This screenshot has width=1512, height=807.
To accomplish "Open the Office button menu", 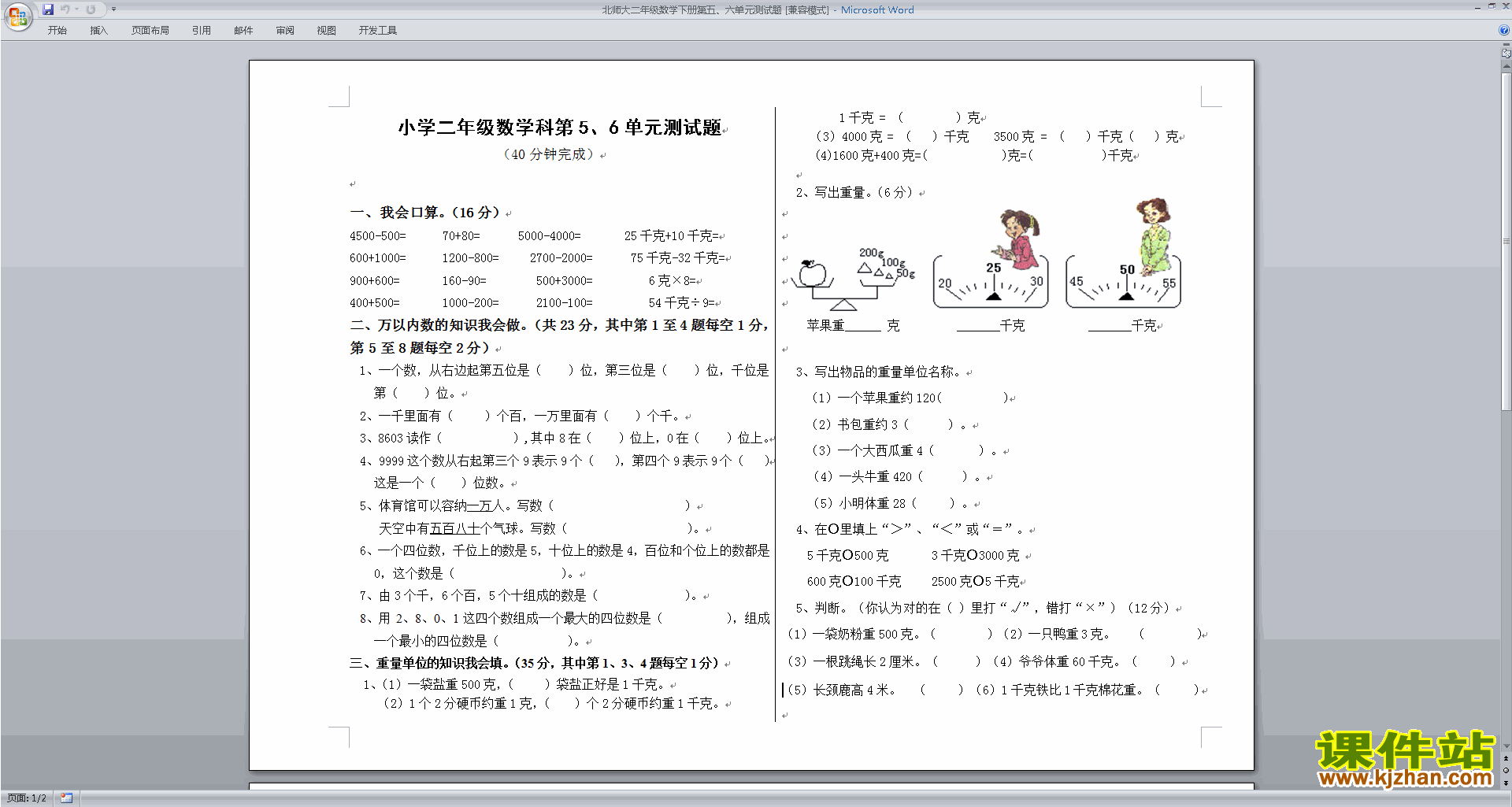I will [17, 16].
